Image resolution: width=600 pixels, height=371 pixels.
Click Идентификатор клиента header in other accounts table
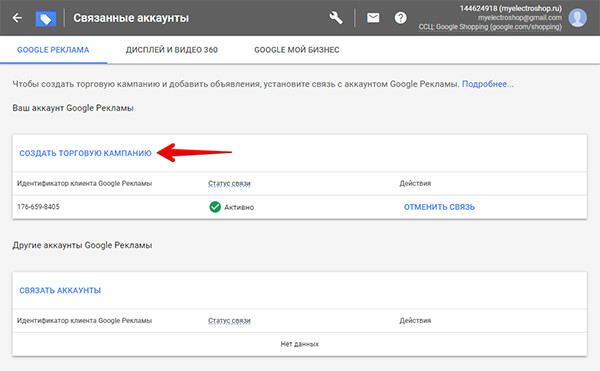tap(84, 321)
